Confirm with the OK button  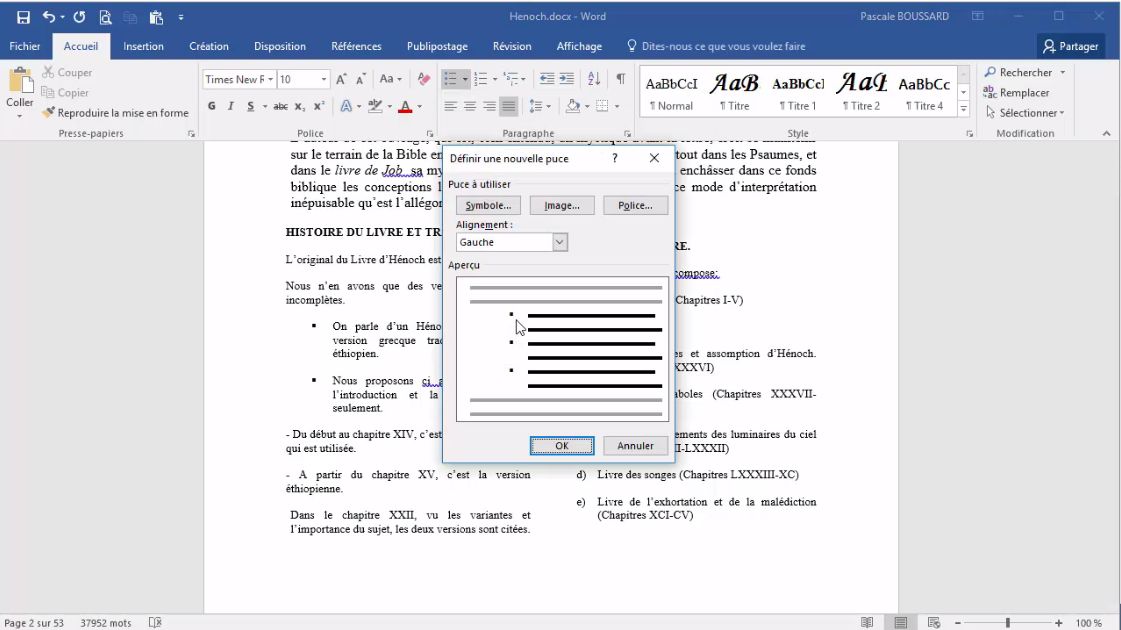click(561, 445)
